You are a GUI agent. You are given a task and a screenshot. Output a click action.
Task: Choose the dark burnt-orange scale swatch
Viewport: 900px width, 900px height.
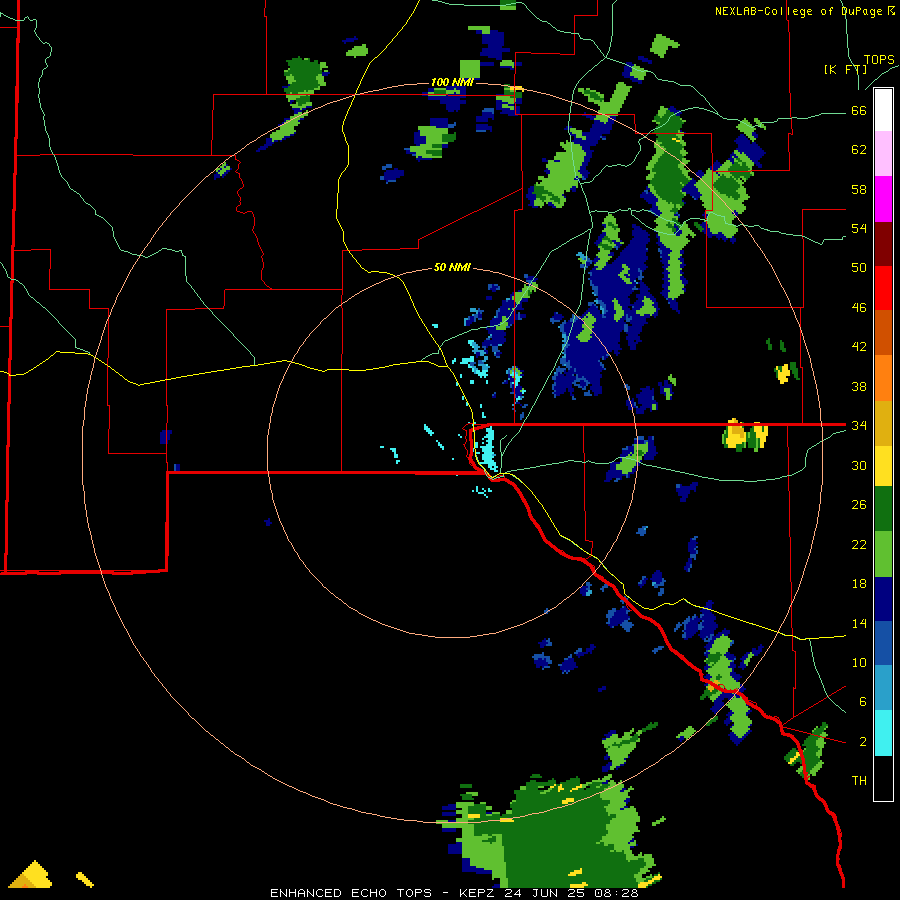click(883, 332)
